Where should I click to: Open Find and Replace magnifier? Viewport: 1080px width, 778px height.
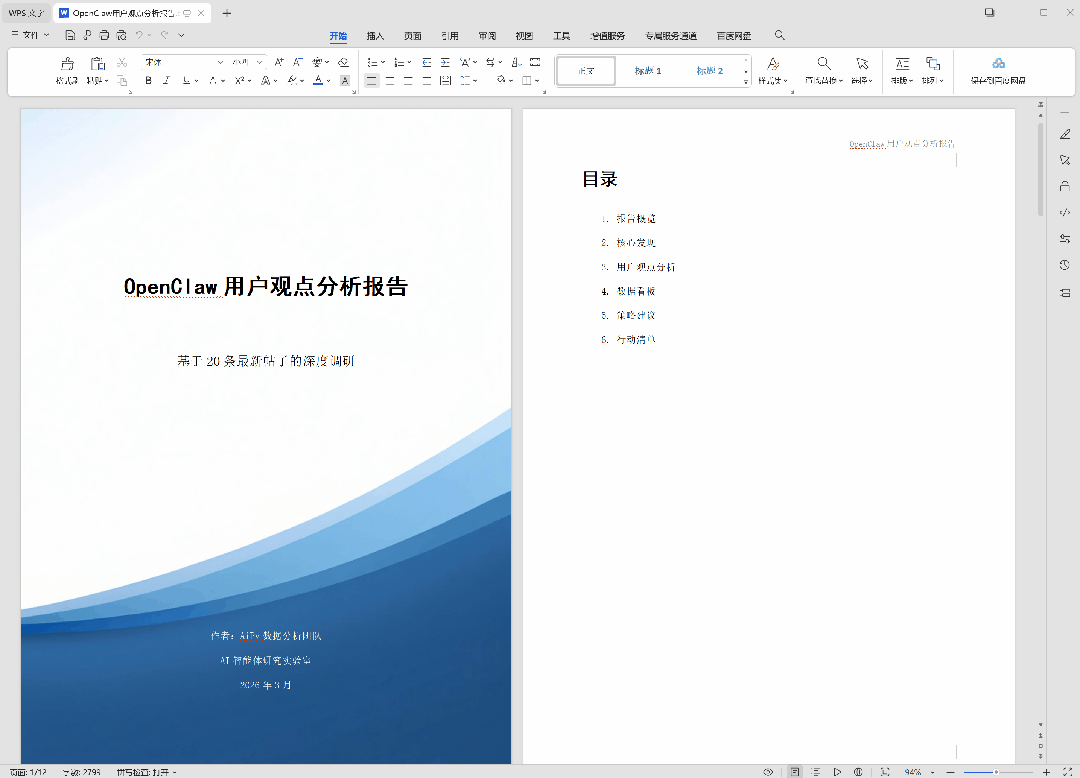(824, 71)
